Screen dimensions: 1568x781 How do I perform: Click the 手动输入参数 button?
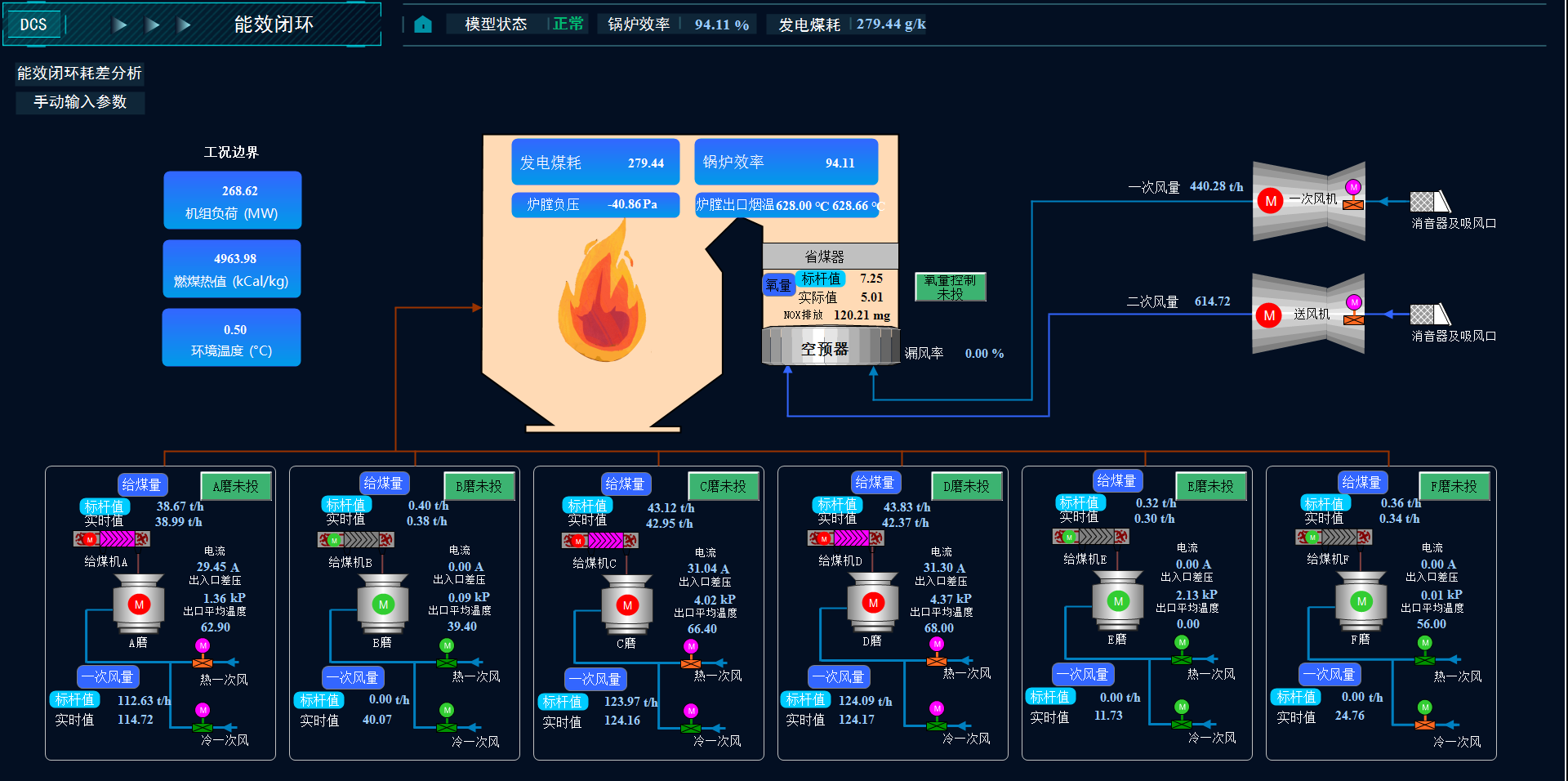tap(80, 103)
